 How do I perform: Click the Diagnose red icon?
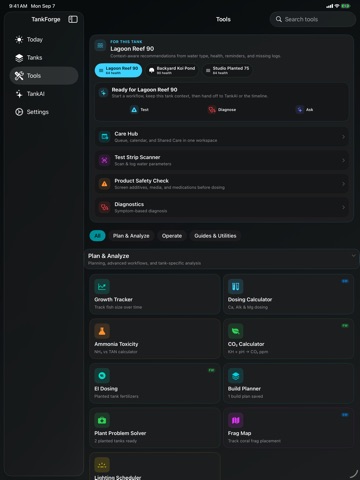pyautogui.click(x=212, y=110)
